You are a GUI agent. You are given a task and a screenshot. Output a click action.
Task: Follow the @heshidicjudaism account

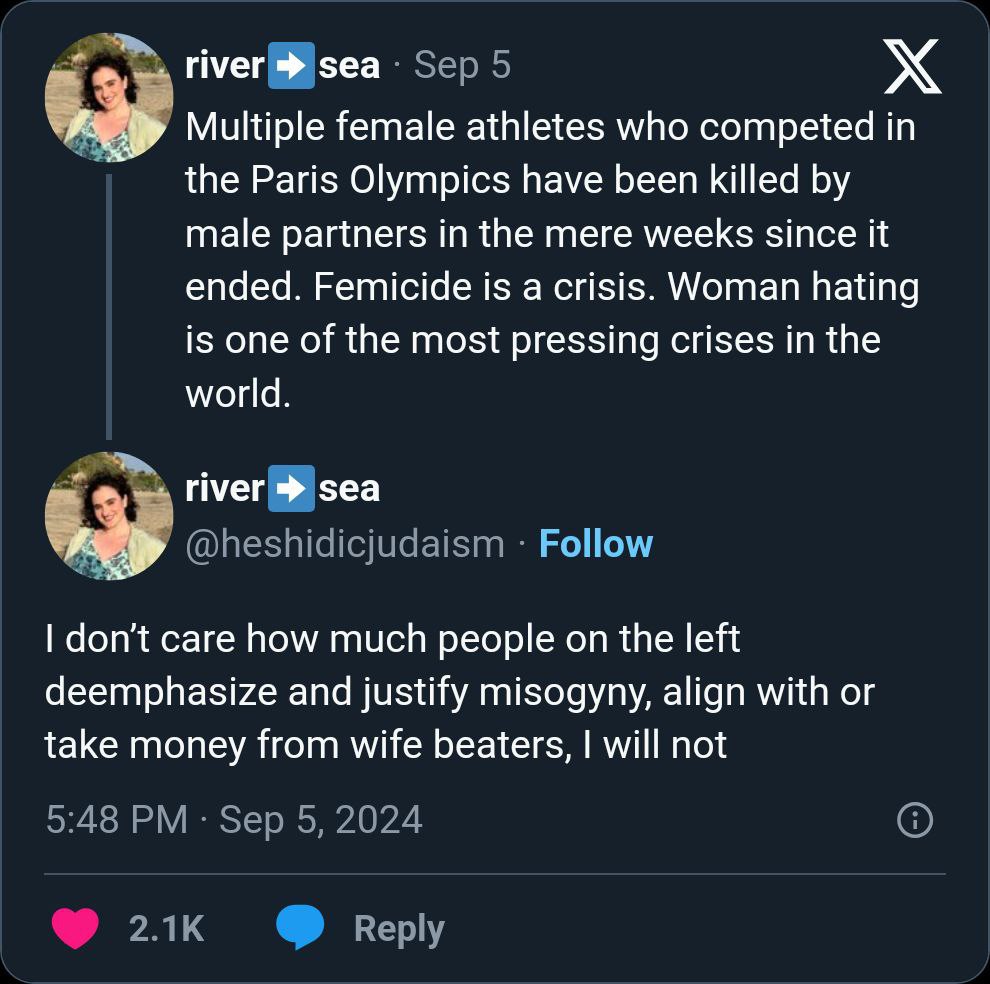[595, 544]
